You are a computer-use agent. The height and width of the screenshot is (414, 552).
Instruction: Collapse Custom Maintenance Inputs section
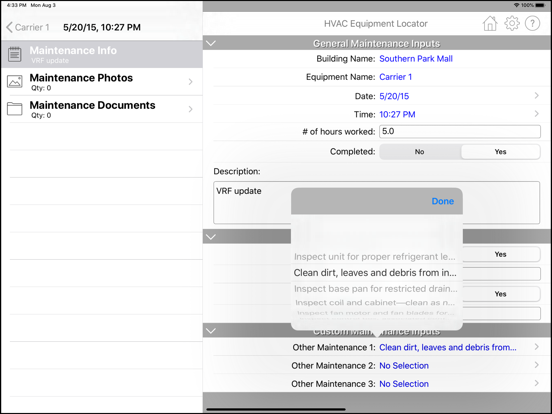click(211, 331)
